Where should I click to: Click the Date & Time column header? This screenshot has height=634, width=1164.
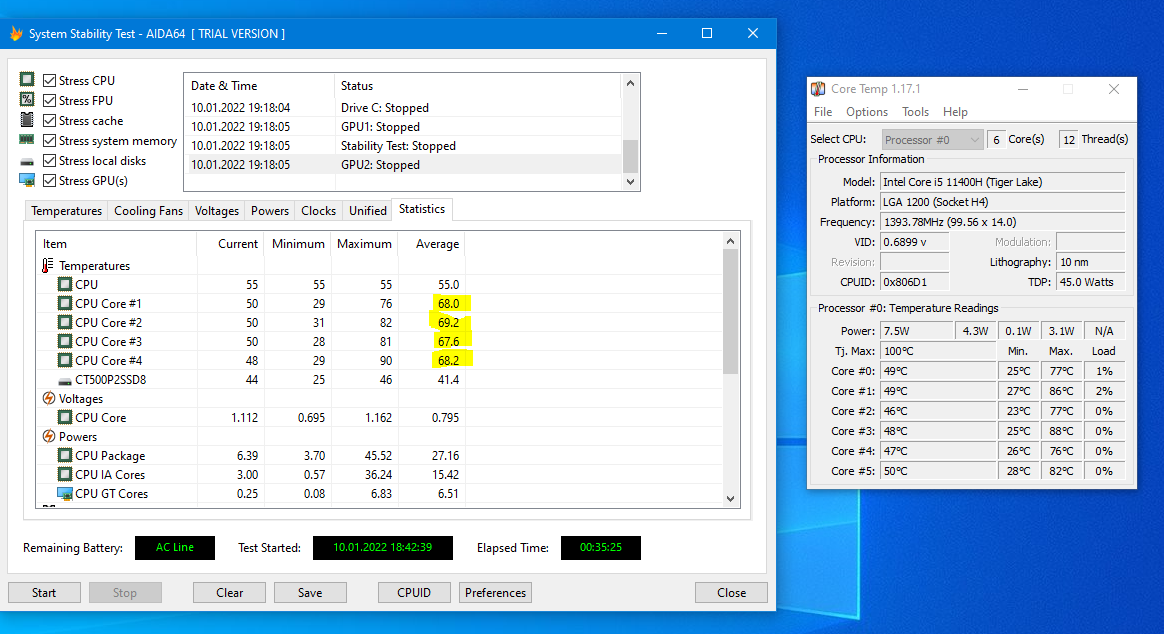point(259,86)
